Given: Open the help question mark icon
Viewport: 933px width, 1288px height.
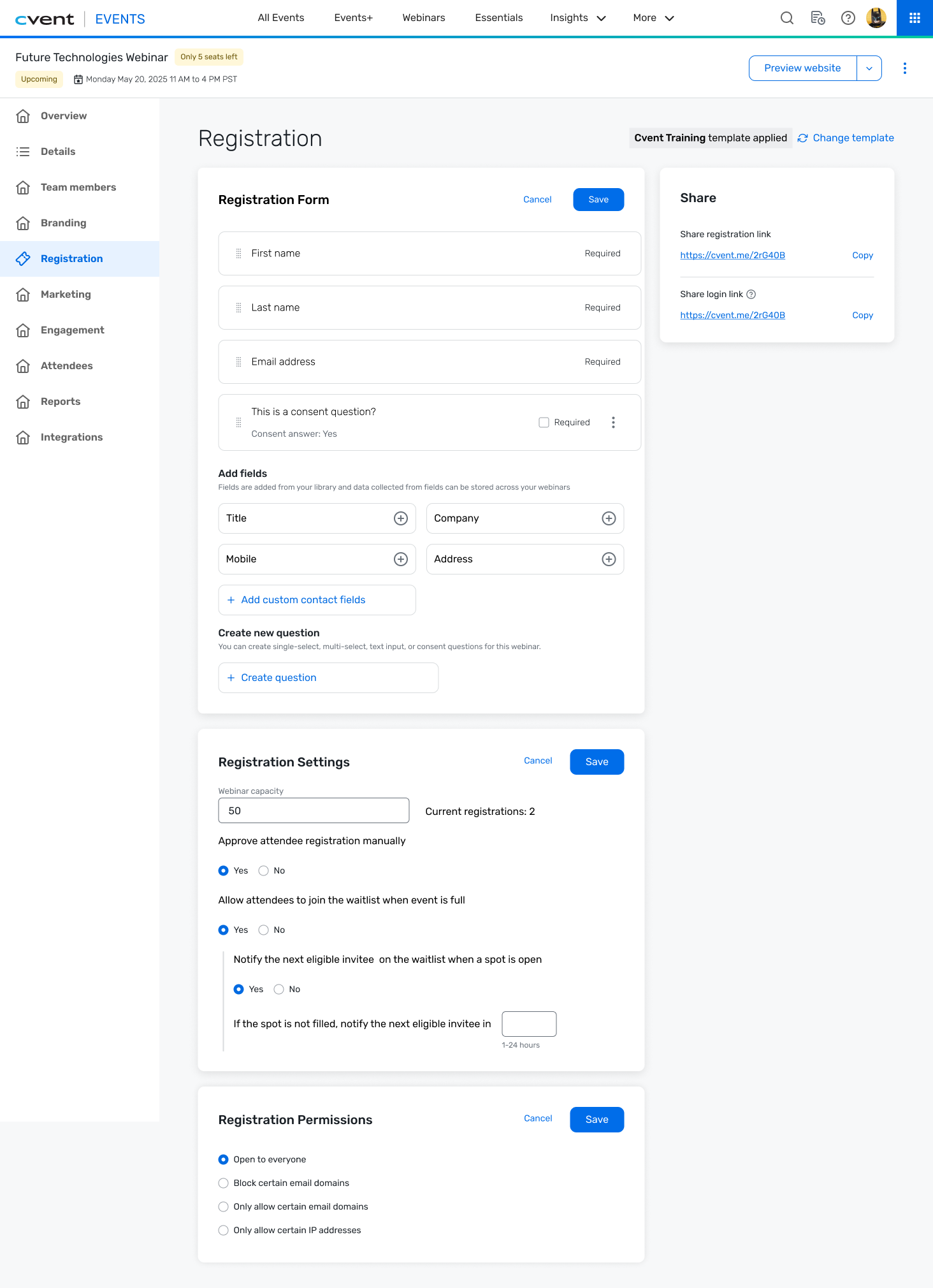Looking at the screenshot, I should pos(848,18).
